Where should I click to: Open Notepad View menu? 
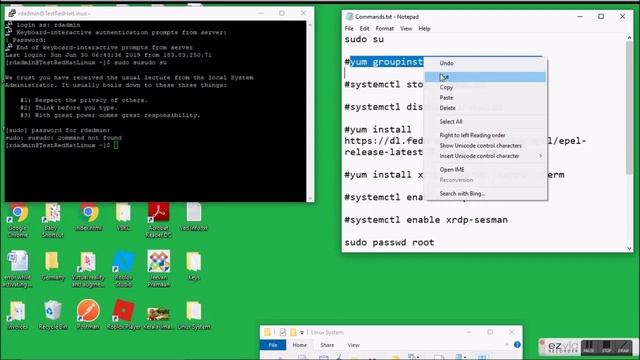click(x=406, y=29)
